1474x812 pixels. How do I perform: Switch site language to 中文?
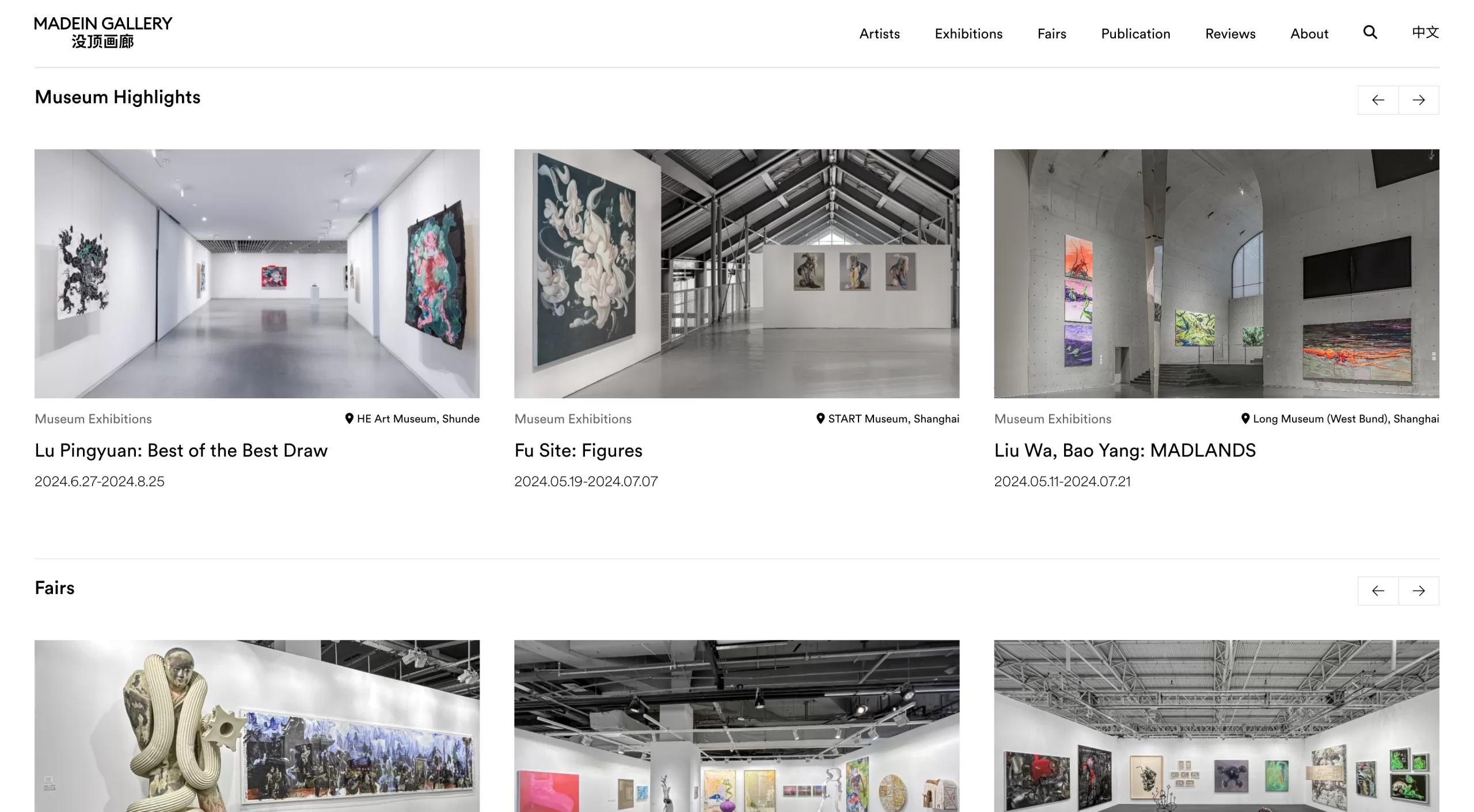click(1425, 32)
